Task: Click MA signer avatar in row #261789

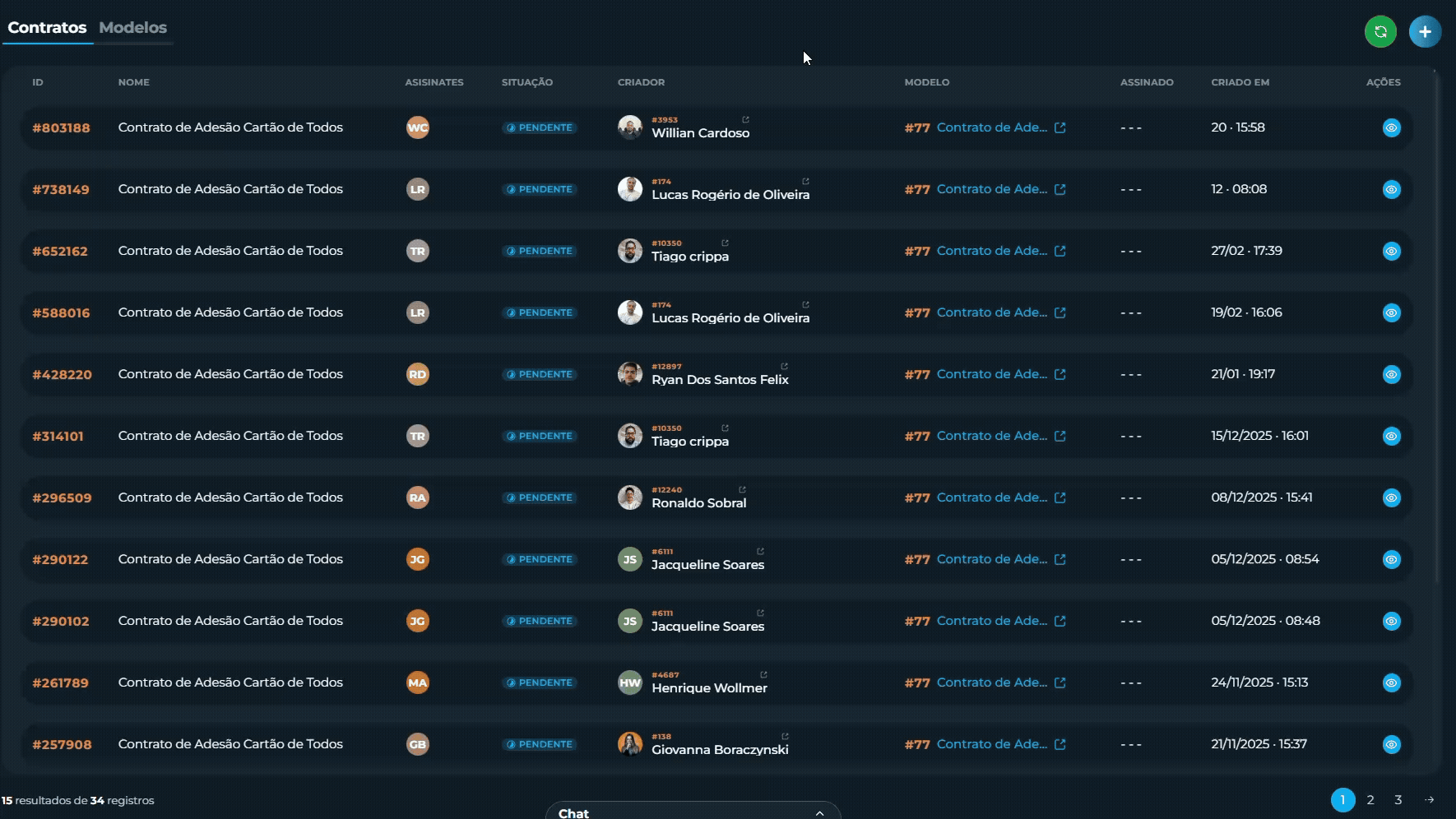Action: (418, 682)
